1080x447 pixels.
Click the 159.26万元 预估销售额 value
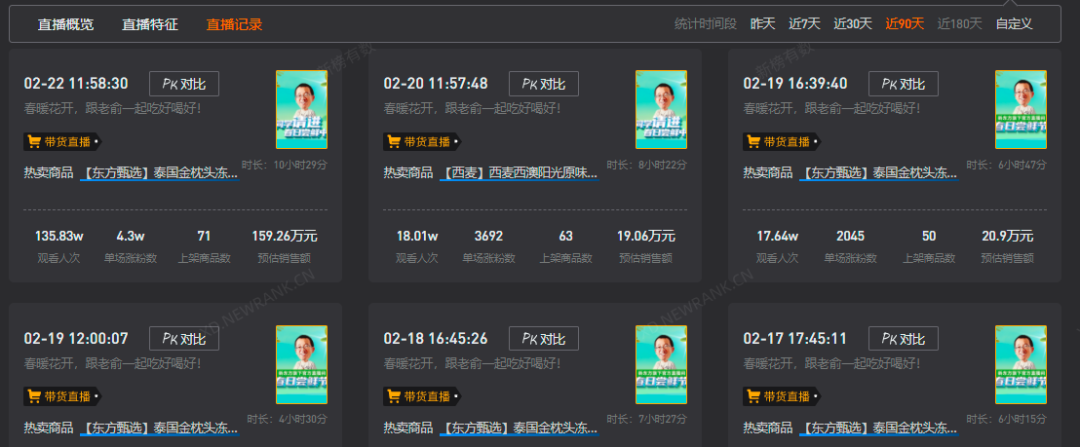coord(284,236)
